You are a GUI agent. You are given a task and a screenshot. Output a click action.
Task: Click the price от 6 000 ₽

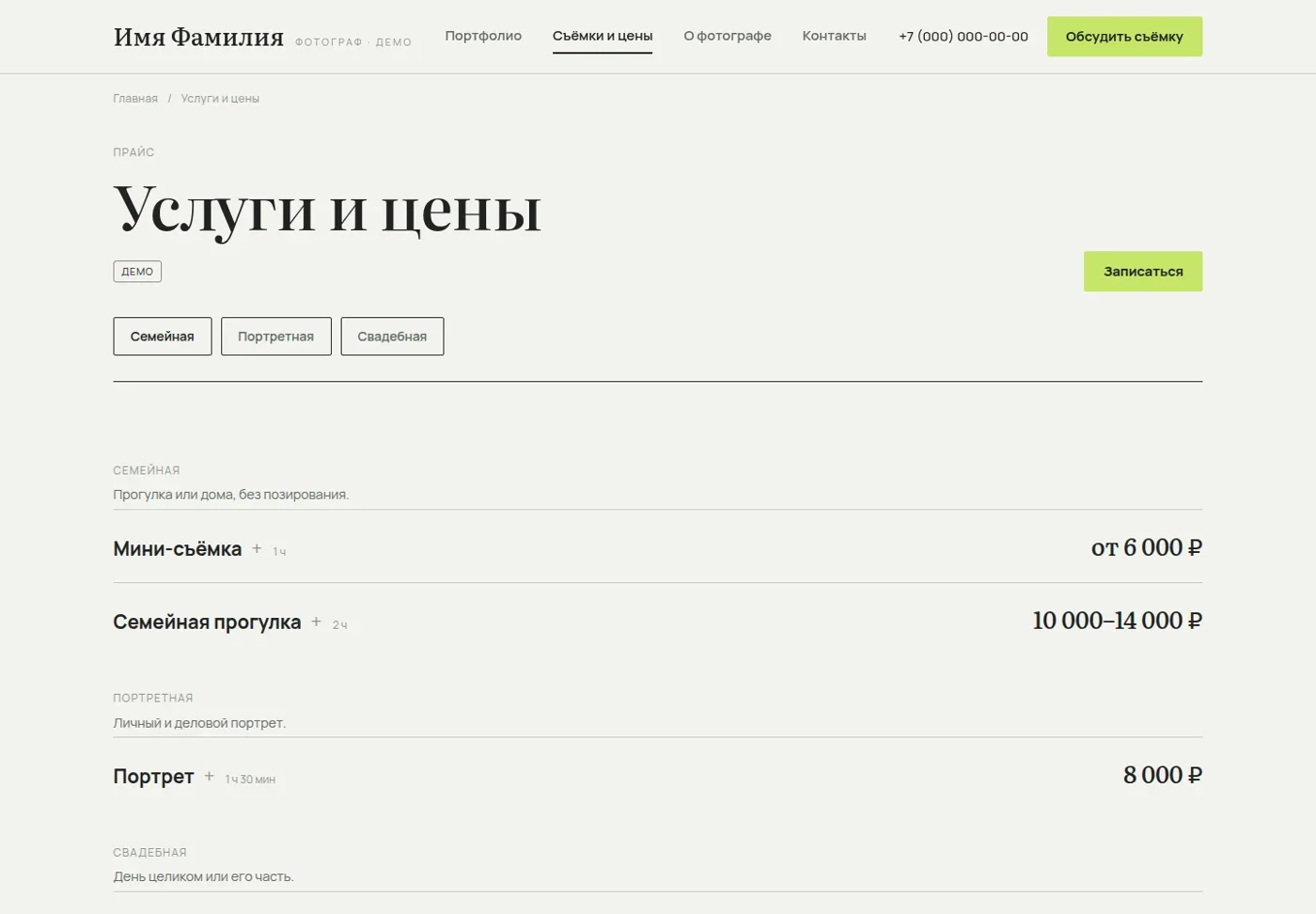point(1147,547)
